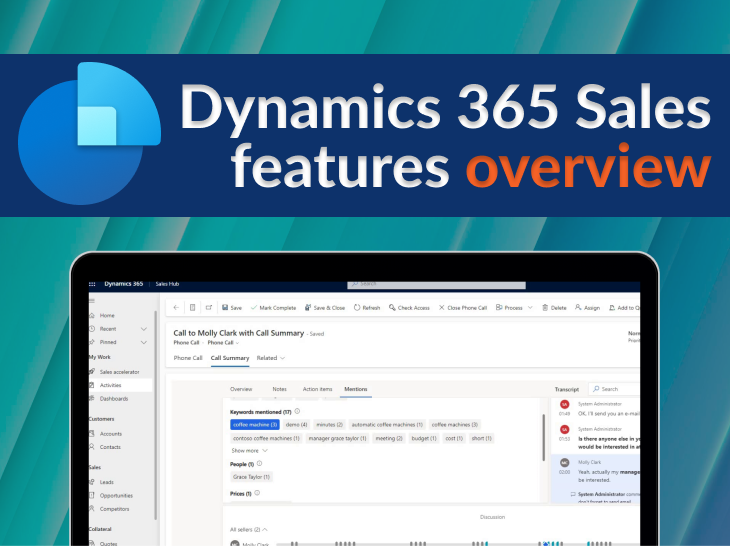Click Close Phone Call command
This screenshot has width=730, height=546.
point(463,308)
